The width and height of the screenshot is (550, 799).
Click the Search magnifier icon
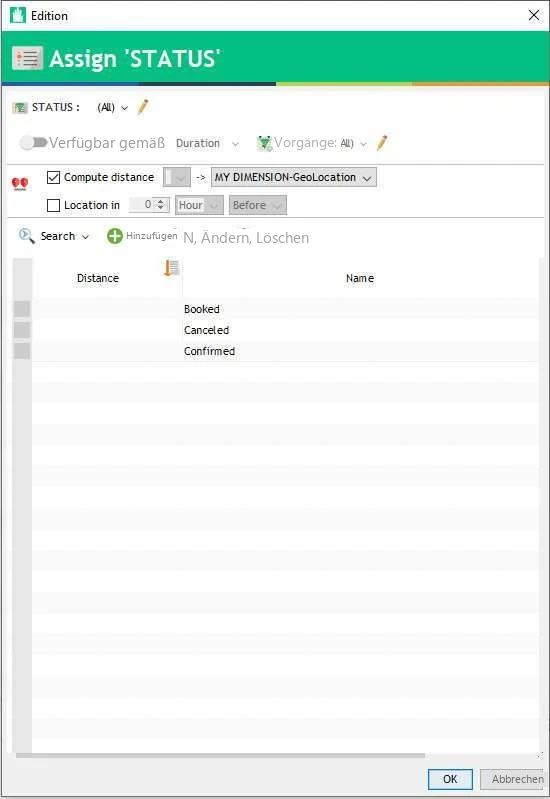[x=26, y=236]
